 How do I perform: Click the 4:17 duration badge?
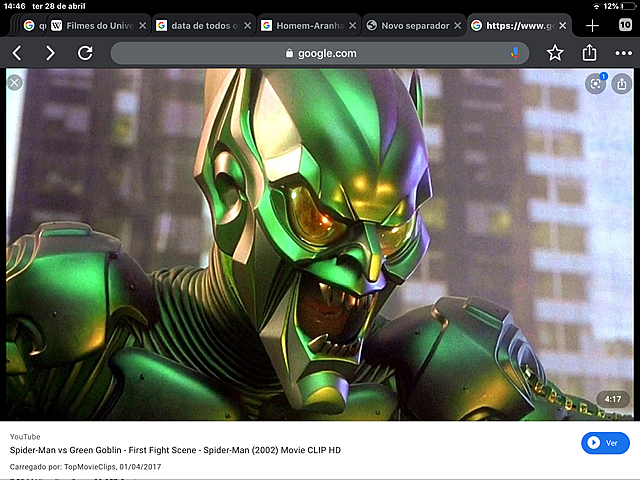[x=613, y=399]
